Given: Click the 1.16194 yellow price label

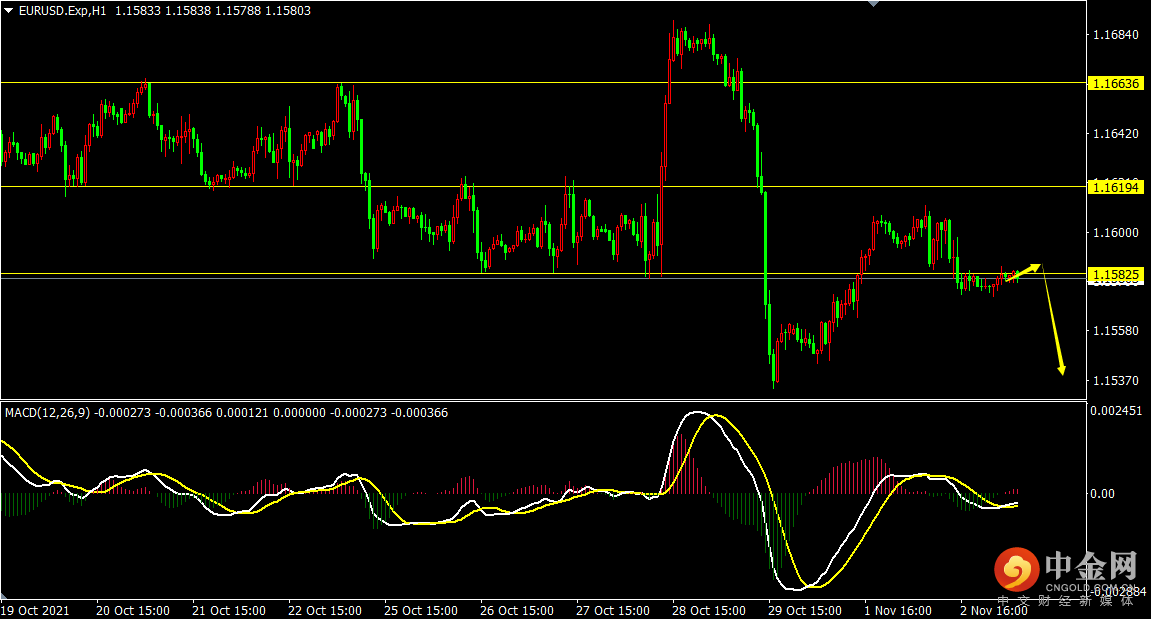Looking at the screenshot, I should [x=1116, y=188].
